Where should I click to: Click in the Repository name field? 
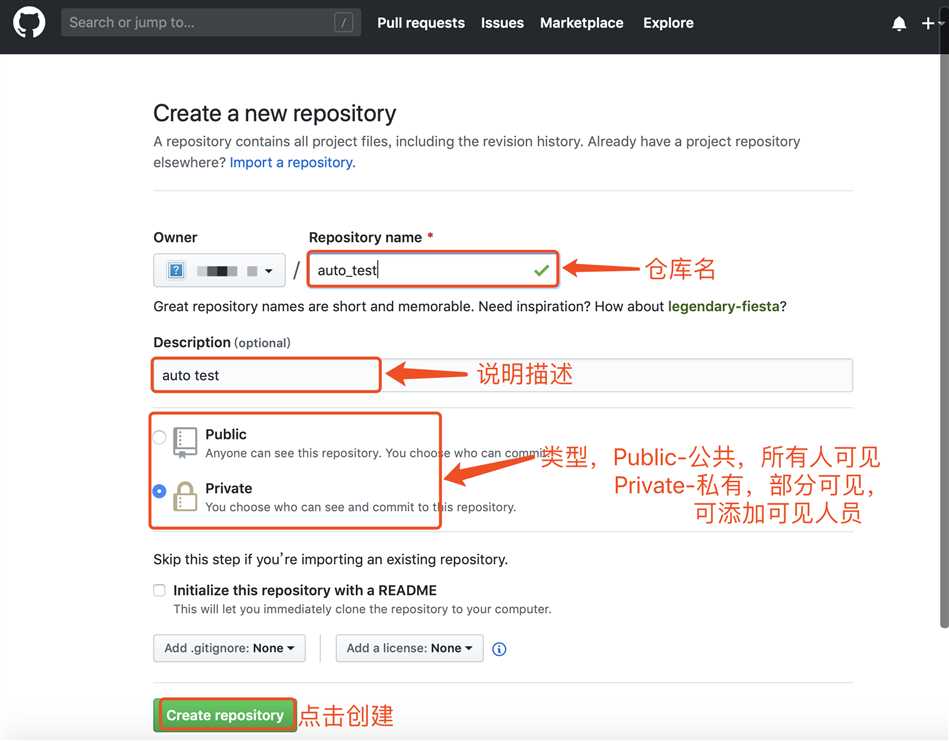point(433,270)
